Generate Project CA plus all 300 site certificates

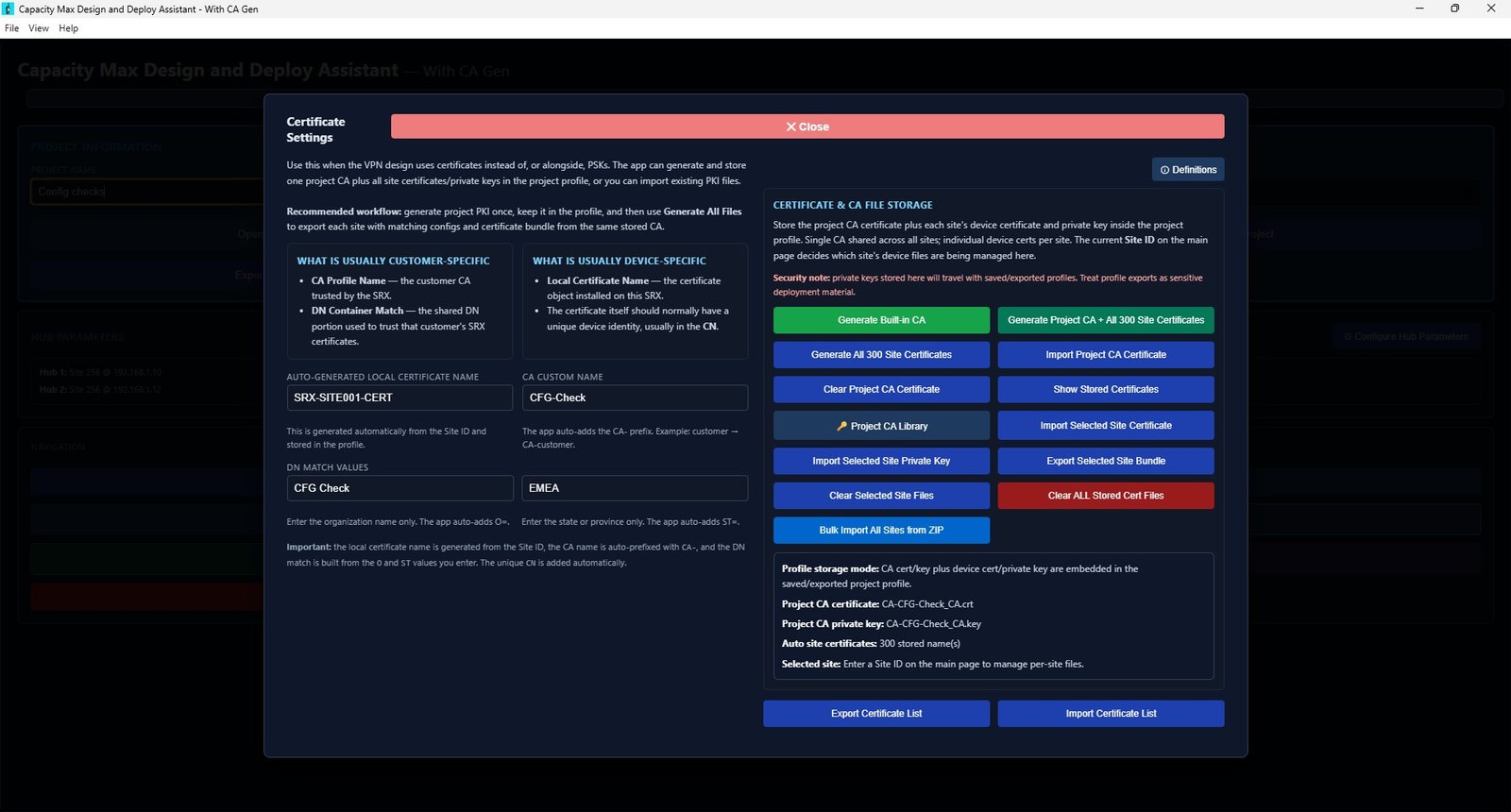point(1106,320)
